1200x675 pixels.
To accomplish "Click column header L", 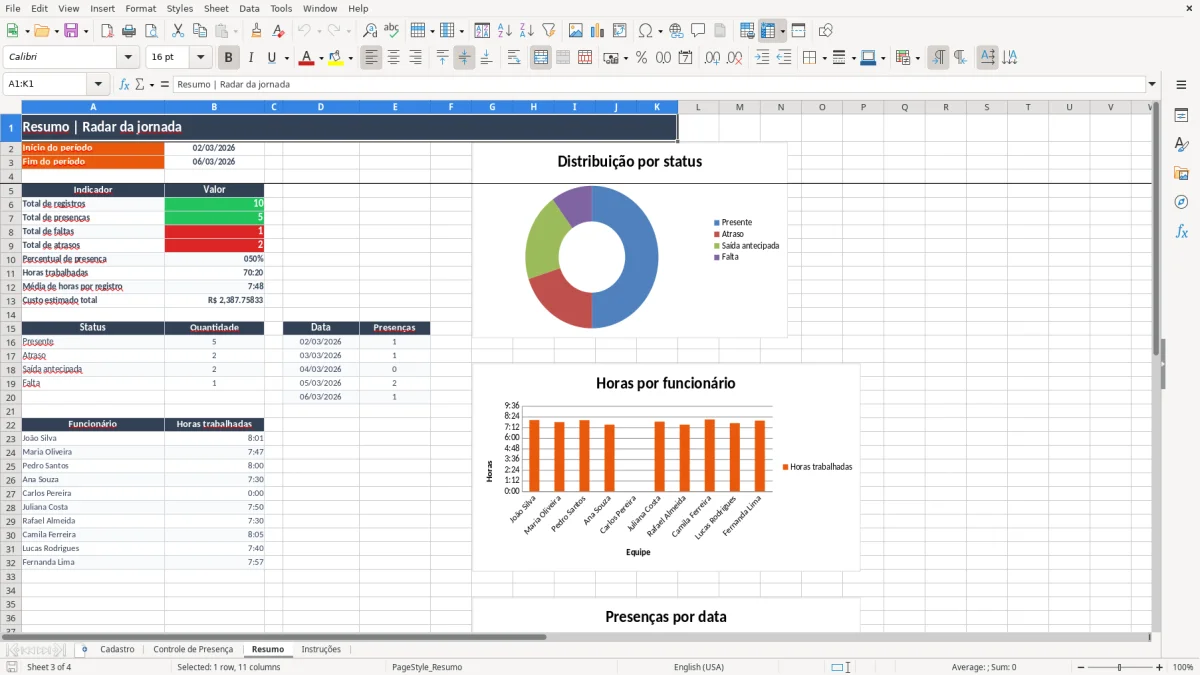I will pyautogui.click(x=698, y=107).
